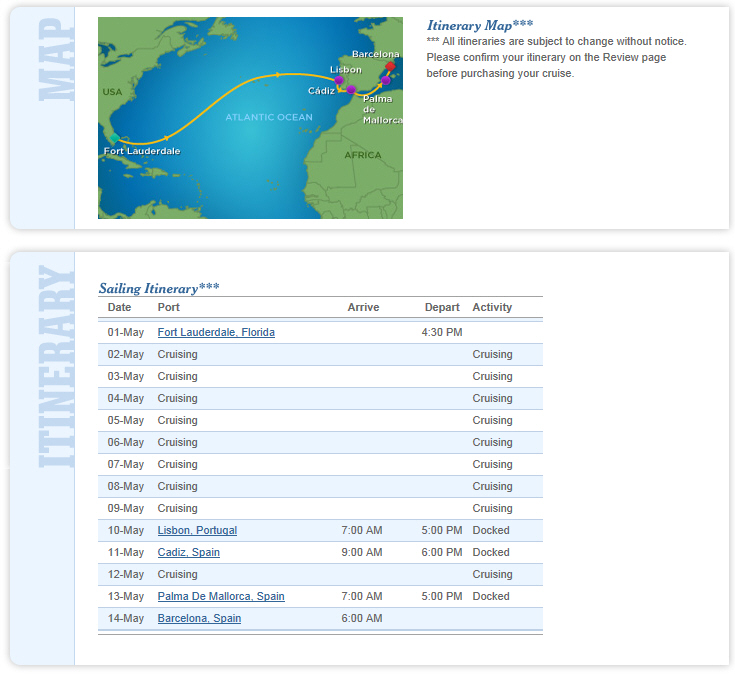Open the Barcelona, Spain port link
This screenshot has width=735, height=676.
(x=199, y=618)
